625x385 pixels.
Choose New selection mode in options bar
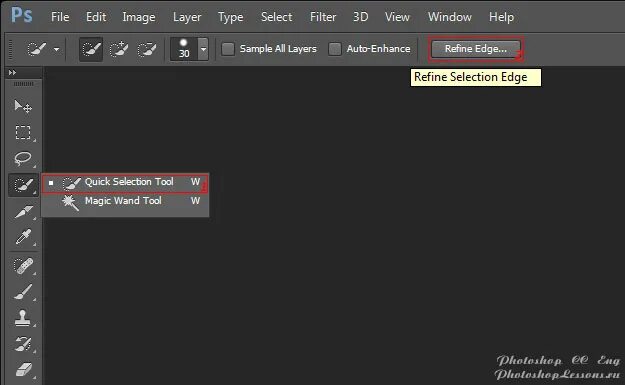pyautogui.click(x=91, y=49)
